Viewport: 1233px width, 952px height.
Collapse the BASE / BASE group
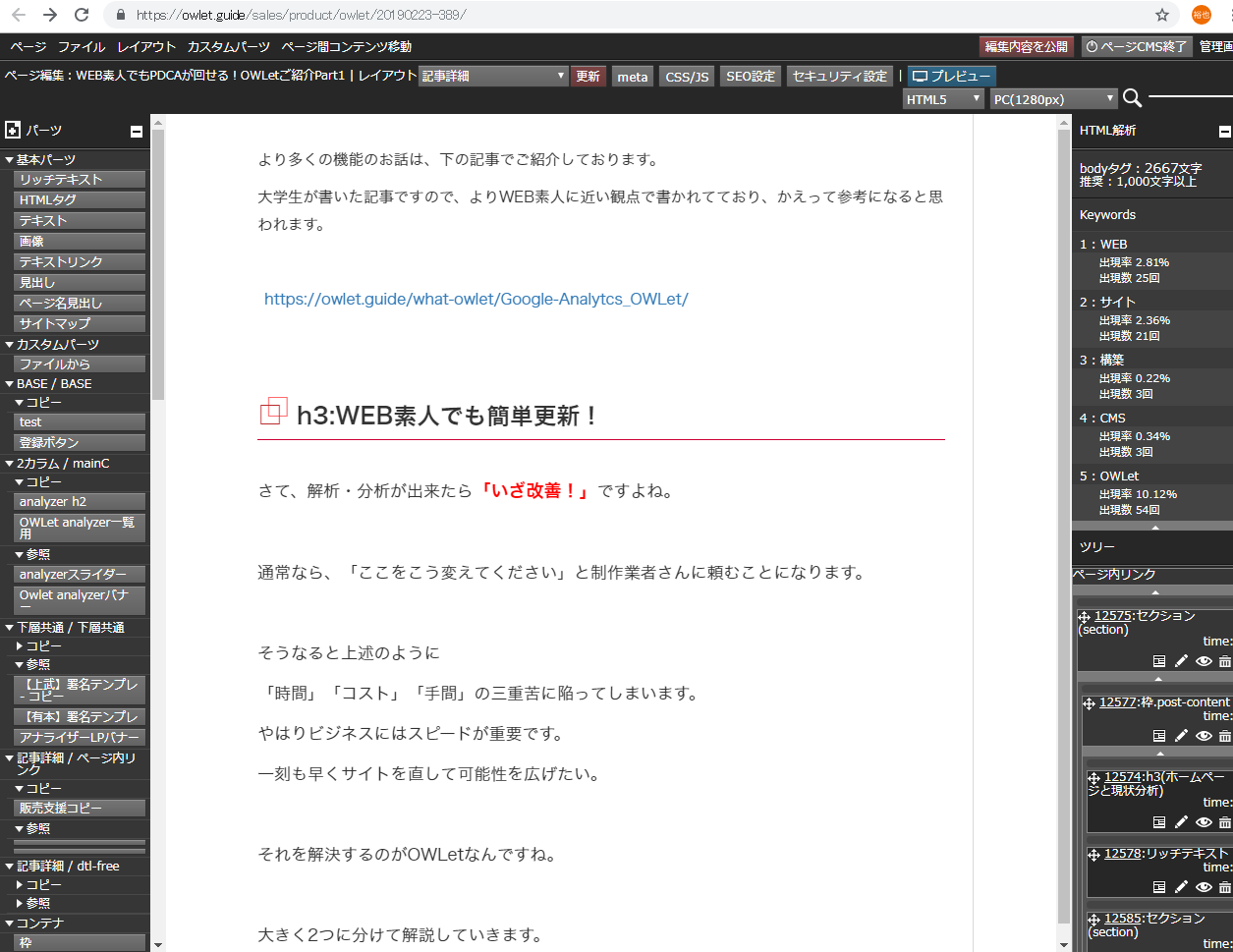tap(10, 383)
